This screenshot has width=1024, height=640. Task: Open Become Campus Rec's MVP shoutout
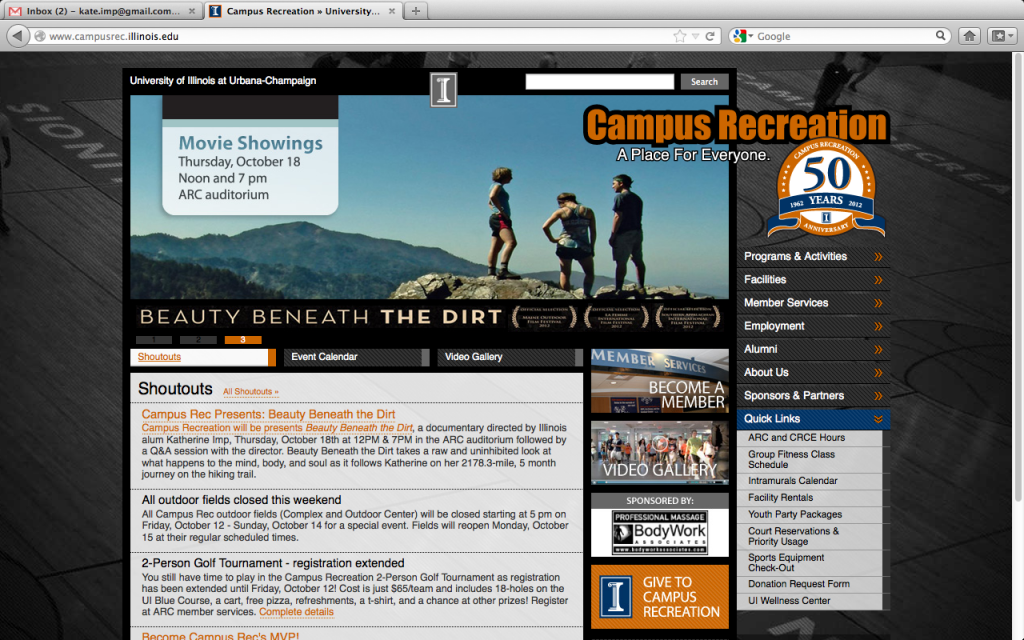(x=220, y=635)
